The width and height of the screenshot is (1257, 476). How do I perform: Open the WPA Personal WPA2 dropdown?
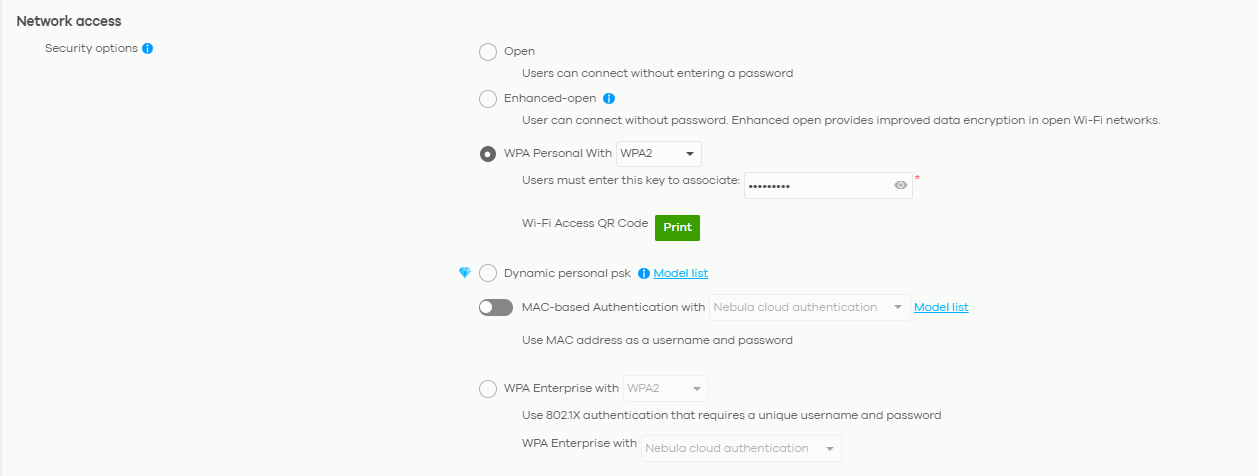pyautogui.click(x=658, y=154)
